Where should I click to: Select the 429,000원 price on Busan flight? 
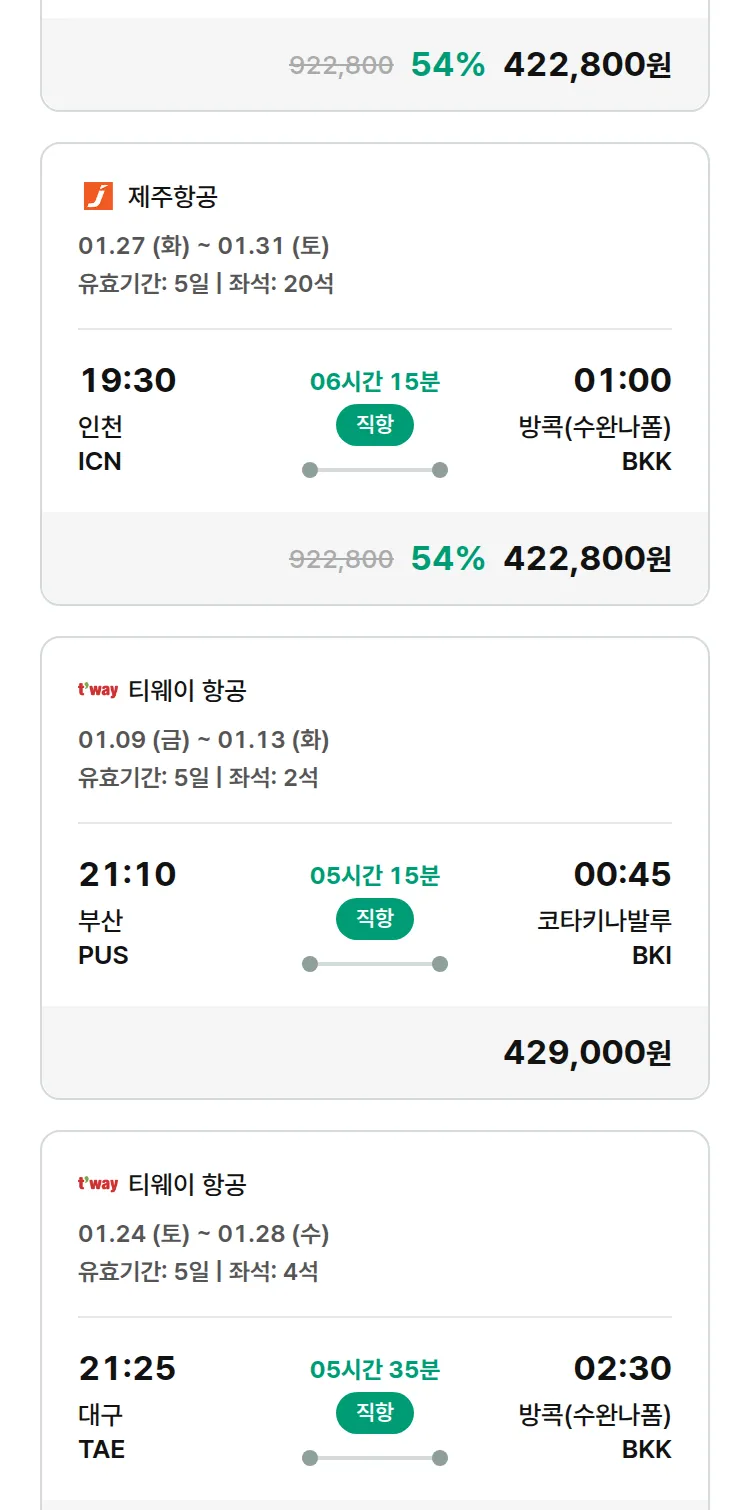587,1052
